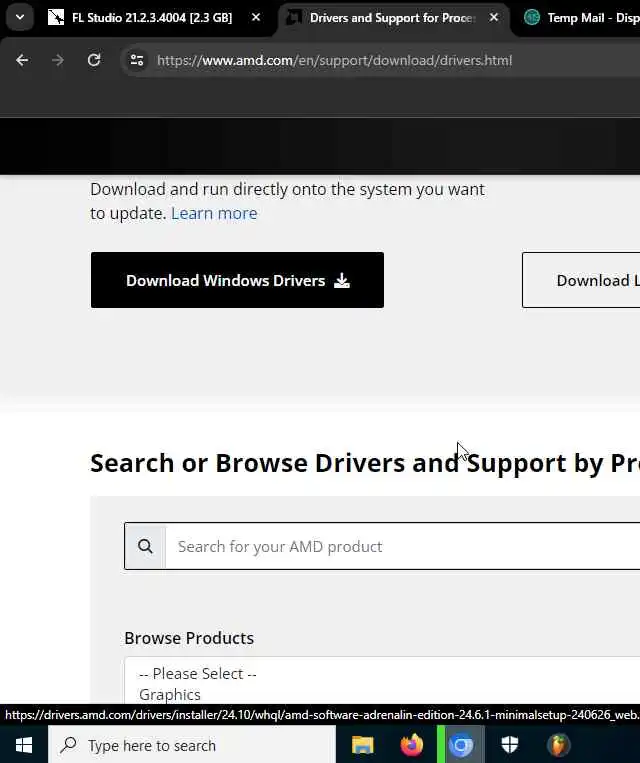Close the Drivers and Support tab
The image size is (640, 763).
[x=494, y=18]
